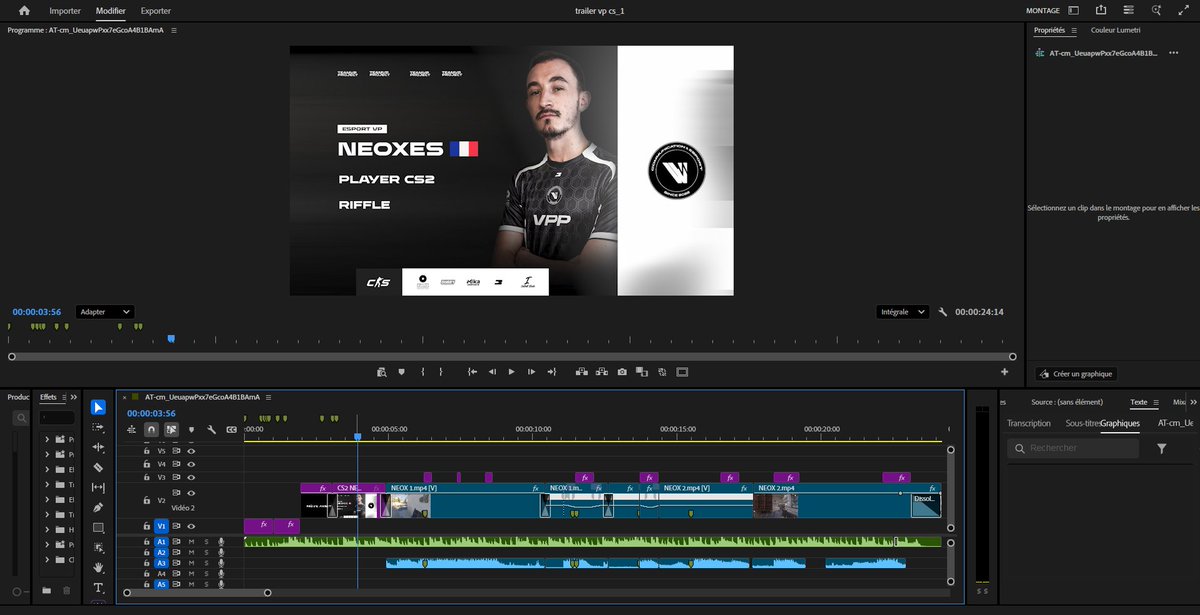The width and height of the screenshot is (1200, 615).
Task: Hide track V1 with eye icon
Action: point(191,525)
